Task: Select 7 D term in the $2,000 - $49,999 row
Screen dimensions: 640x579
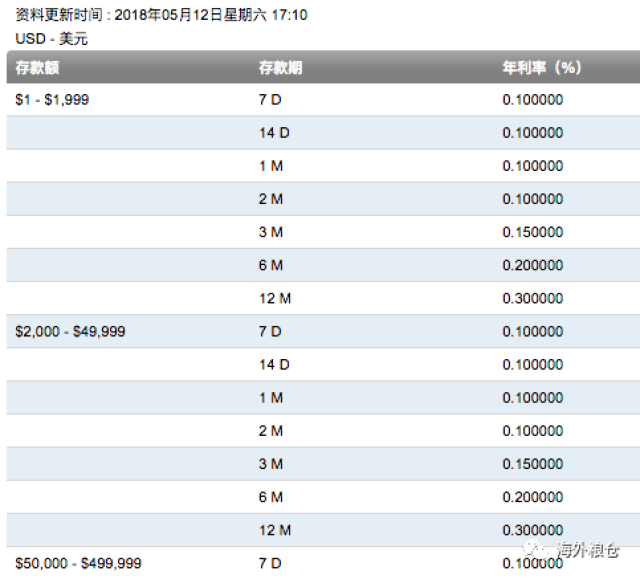Action: coord(270,331)
